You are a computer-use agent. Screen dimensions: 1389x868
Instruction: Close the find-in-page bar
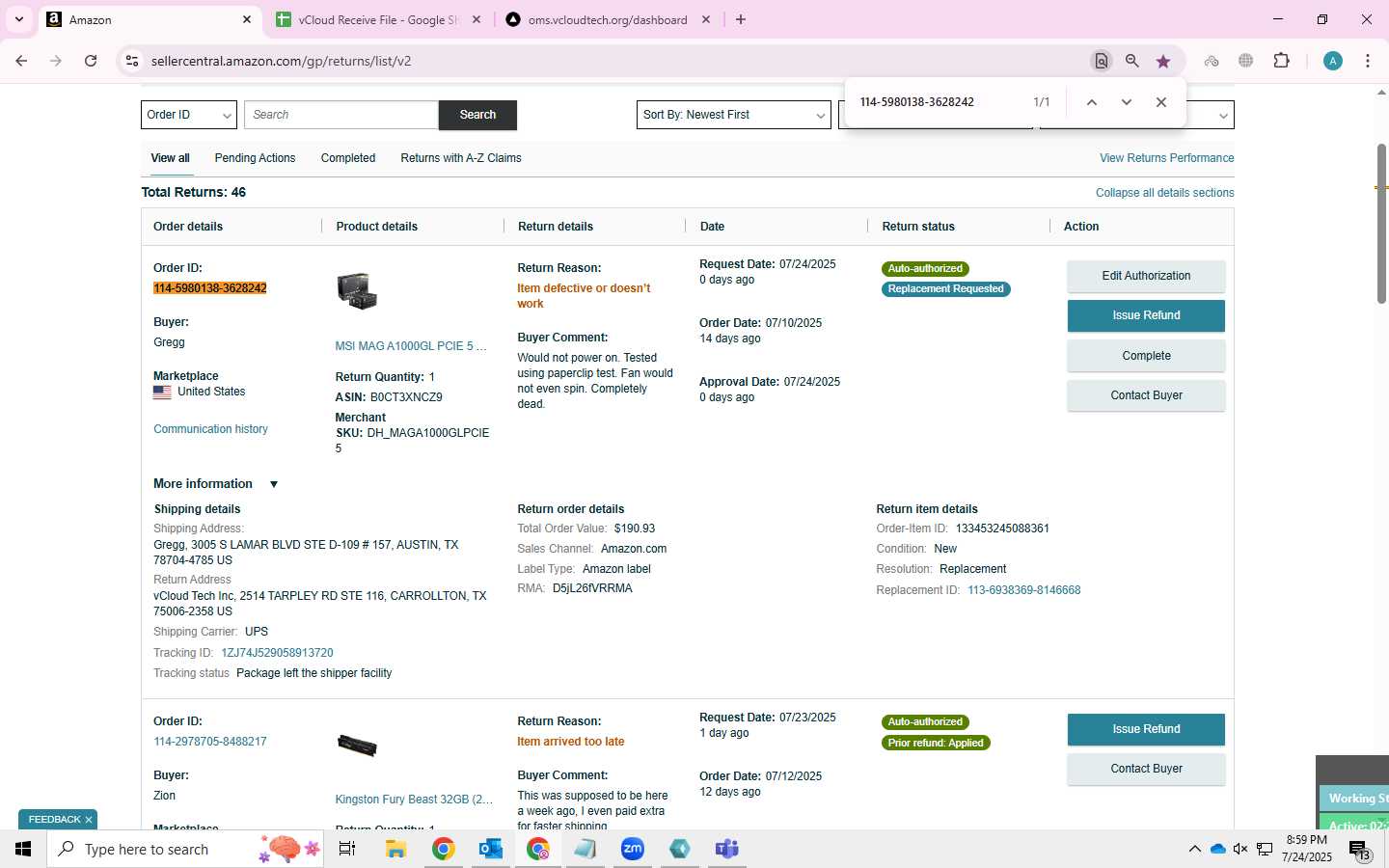coord(1161,102)
